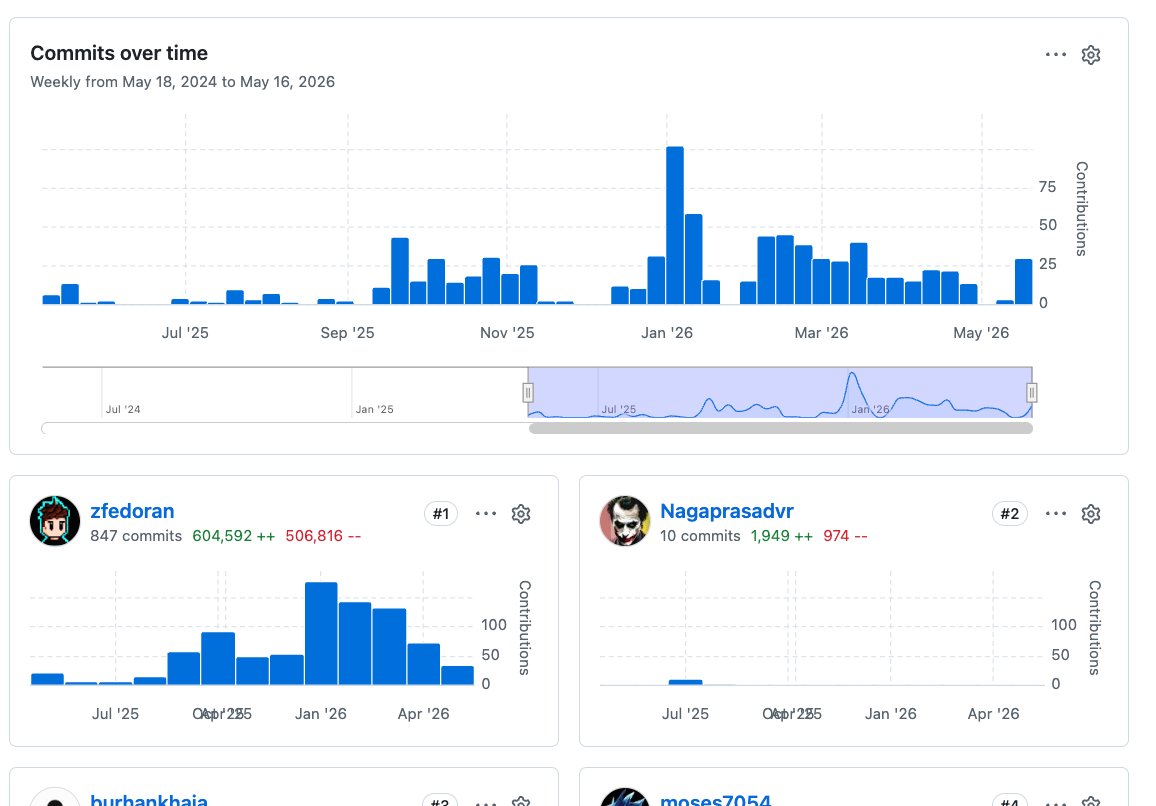
Task: Open burhankhaja contributor link
Action: point(149,799)
